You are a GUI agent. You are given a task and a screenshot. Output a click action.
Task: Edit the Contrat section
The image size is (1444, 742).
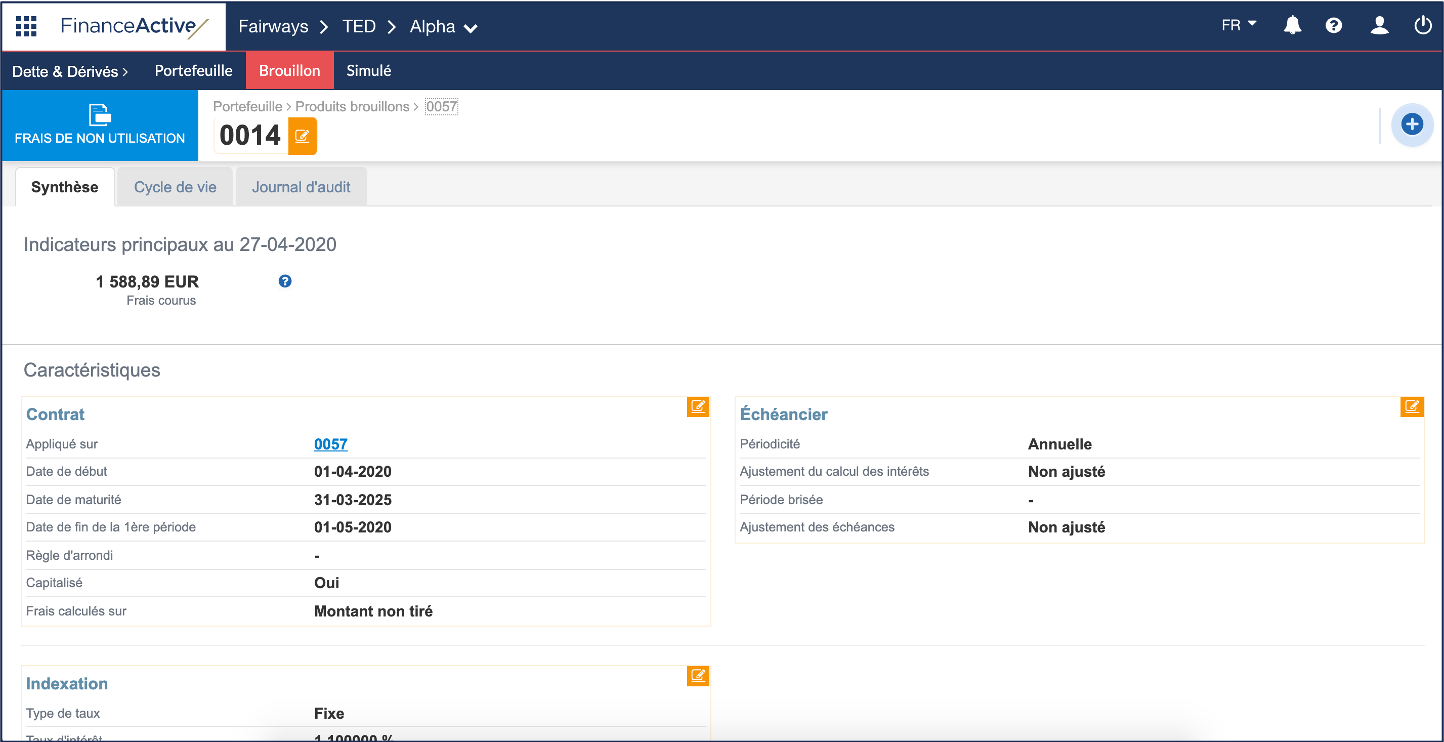pyautogui.click(x=697, y=406)
